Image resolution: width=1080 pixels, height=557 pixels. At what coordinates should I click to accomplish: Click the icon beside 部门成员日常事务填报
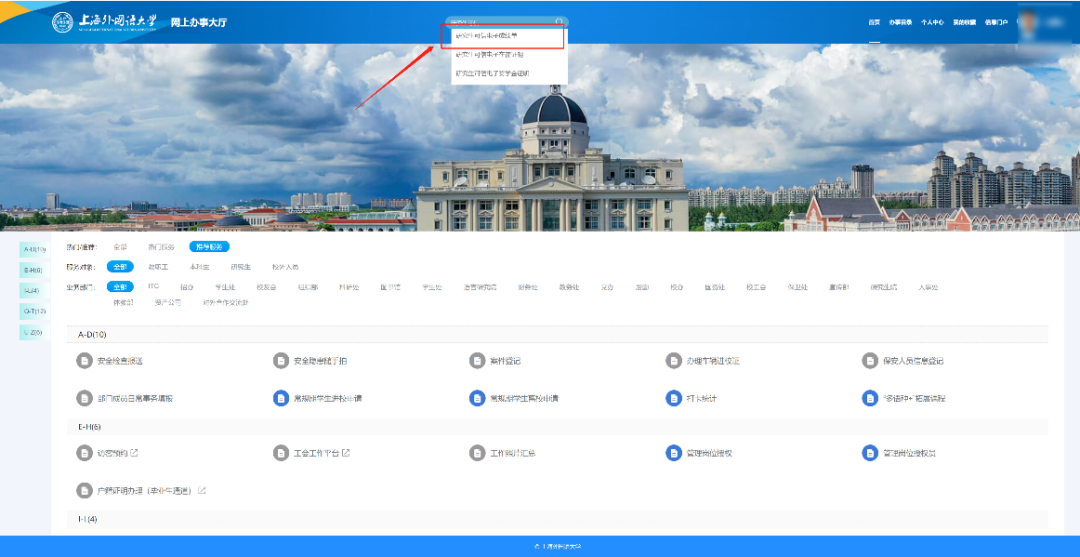(x=84, y=398)
